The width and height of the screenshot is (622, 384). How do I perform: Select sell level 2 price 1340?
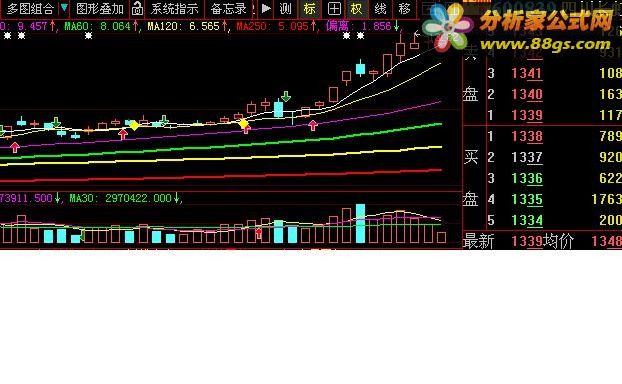click(527, 94)
